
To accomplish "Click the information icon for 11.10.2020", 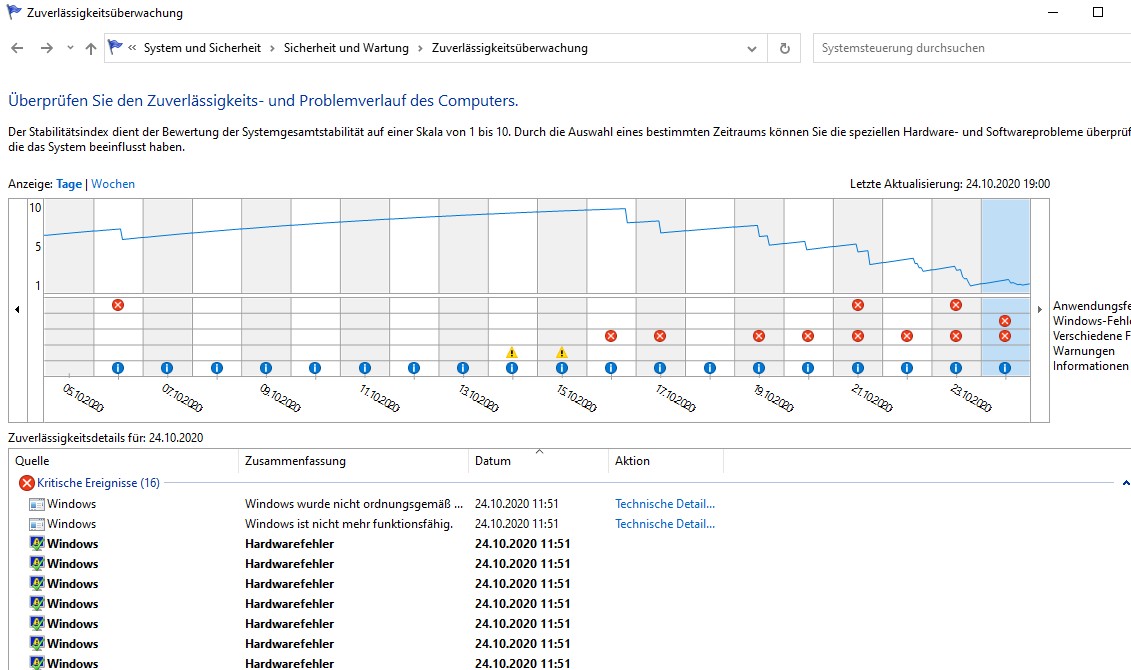I will coord(364,368).
